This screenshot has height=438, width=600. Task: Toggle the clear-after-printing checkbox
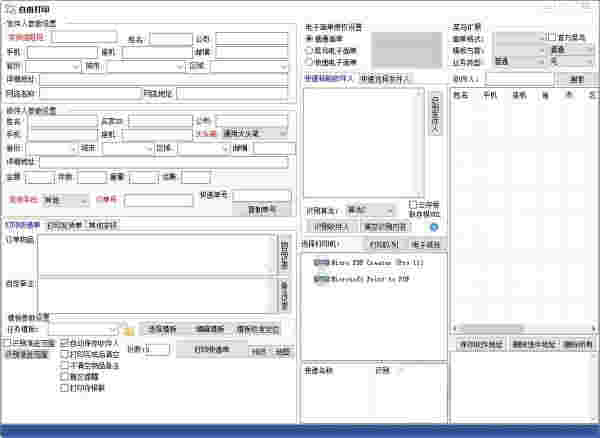tap(64, 354)
